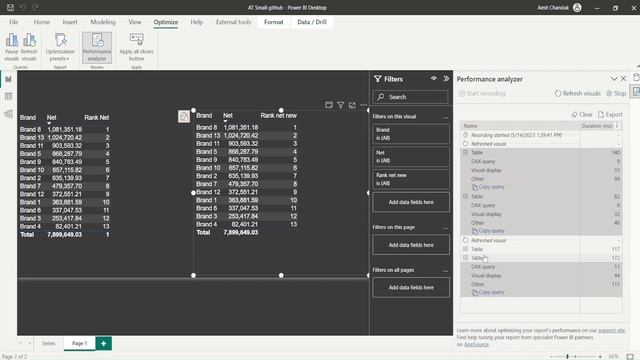Collapse Performance analyzer pane with chevron
The image size is (640, 360).
(613, 78)
